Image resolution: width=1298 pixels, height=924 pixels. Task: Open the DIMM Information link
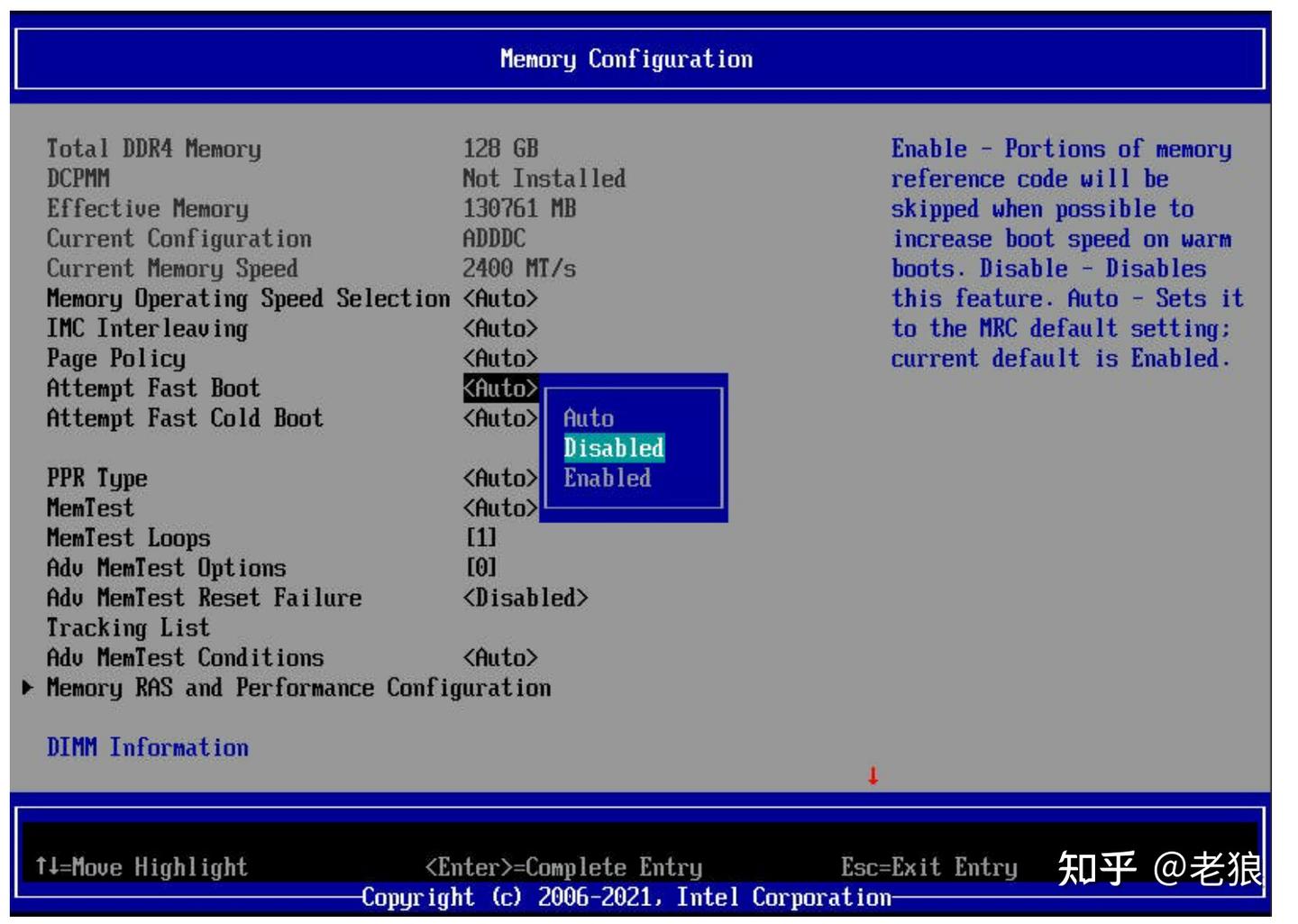(148, 747)
